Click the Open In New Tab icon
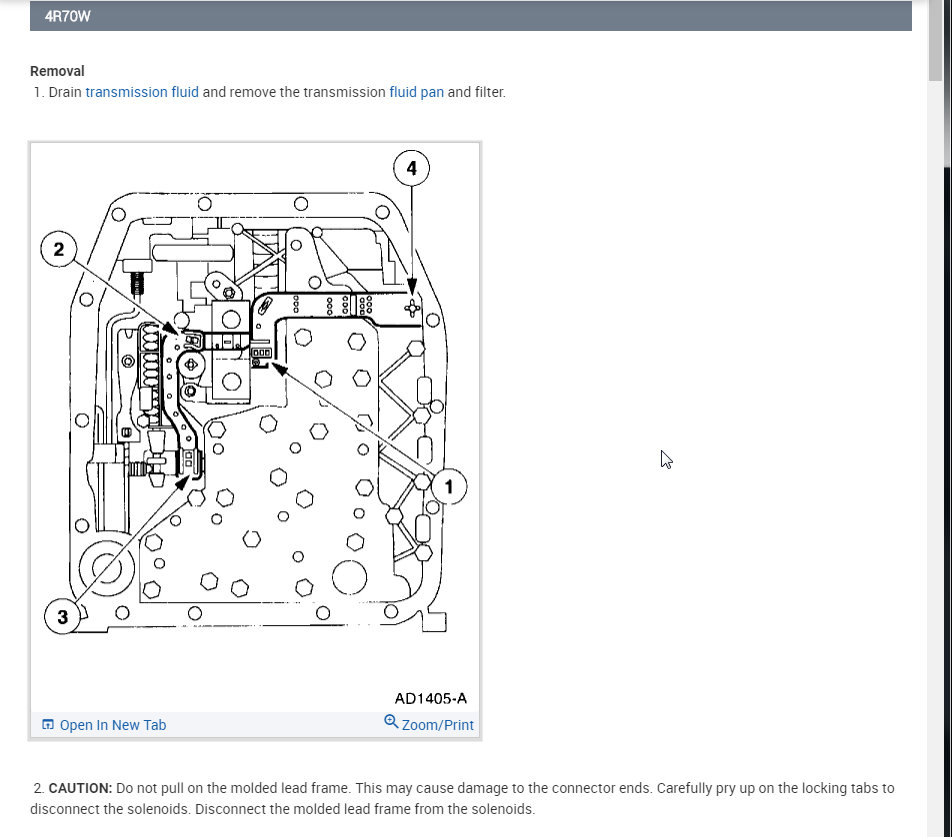The image size is (952, 837). pyautogui.click(x=48, y=724)
